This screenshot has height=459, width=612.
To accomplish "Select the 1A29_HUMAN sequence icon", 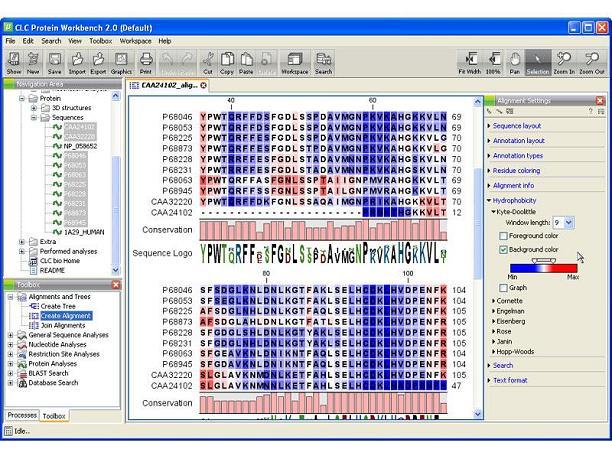I will click(57, 232).
